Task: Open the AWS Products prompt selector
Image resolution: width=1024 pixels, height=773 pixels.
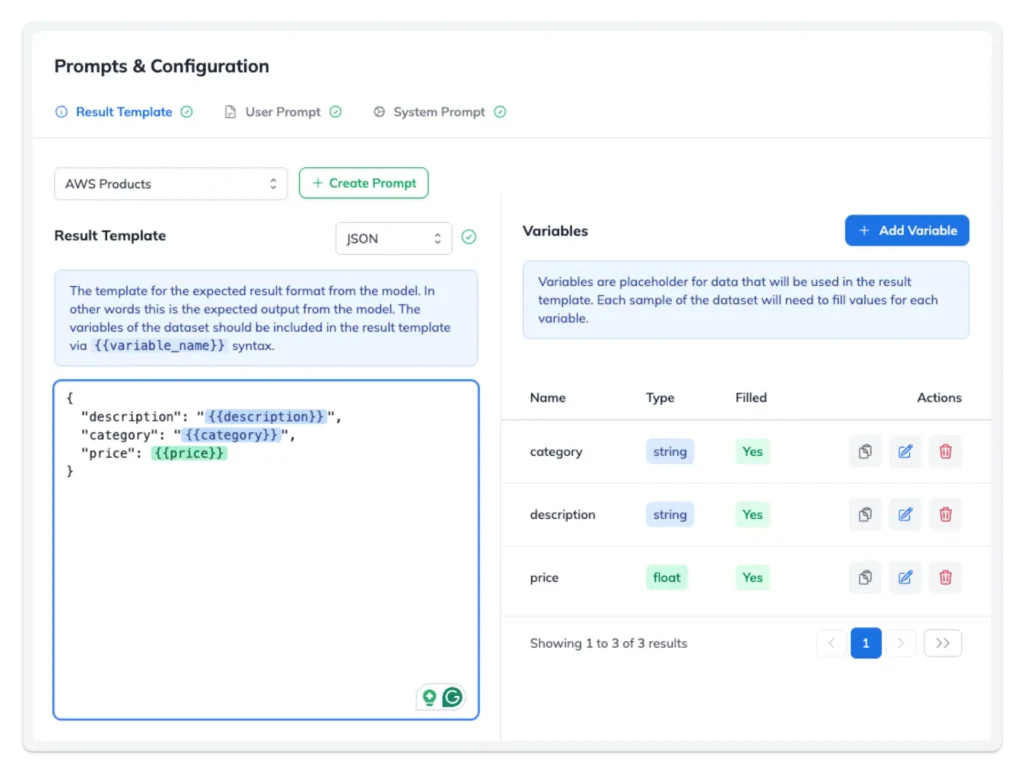Action: (x=170, y=184)
